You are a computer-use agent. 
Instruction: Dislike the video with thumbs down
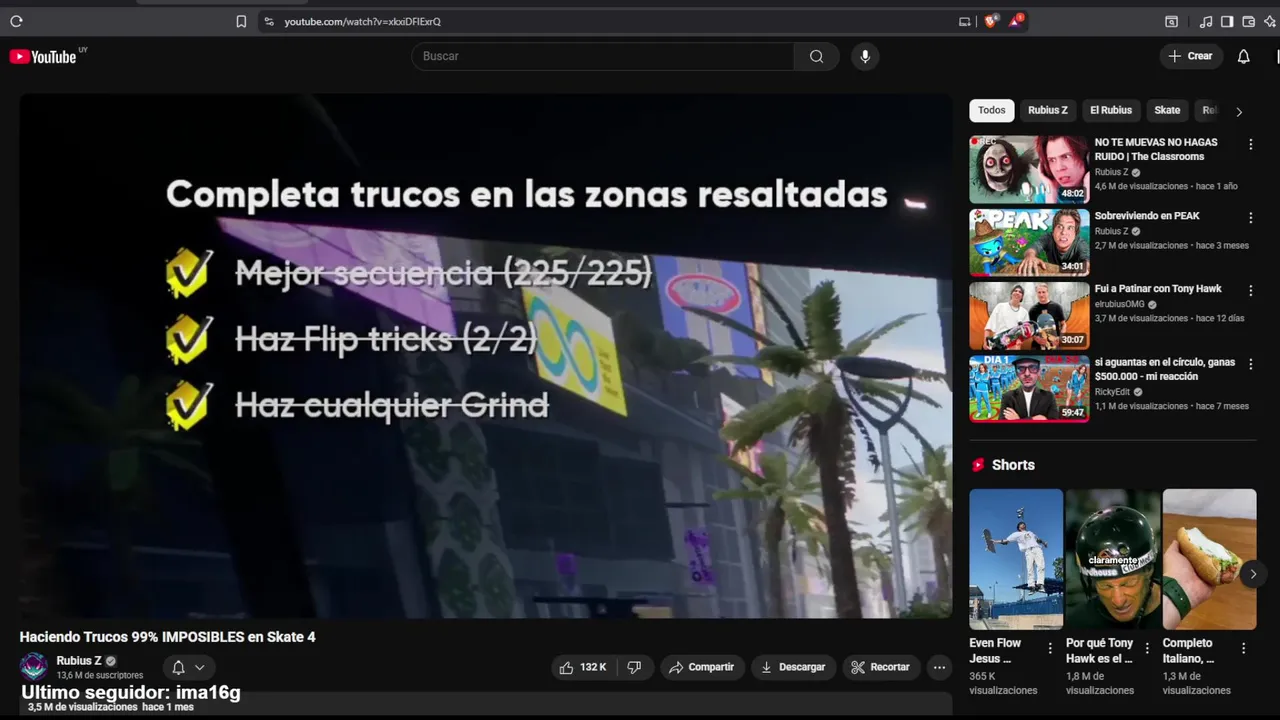coord(634,667)
